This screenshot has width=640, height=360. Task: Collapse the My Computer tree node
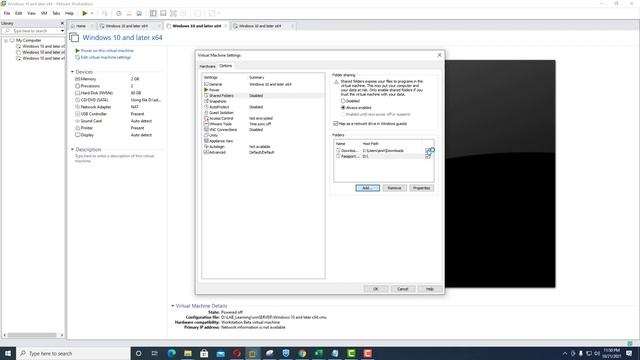click(6, 40)
